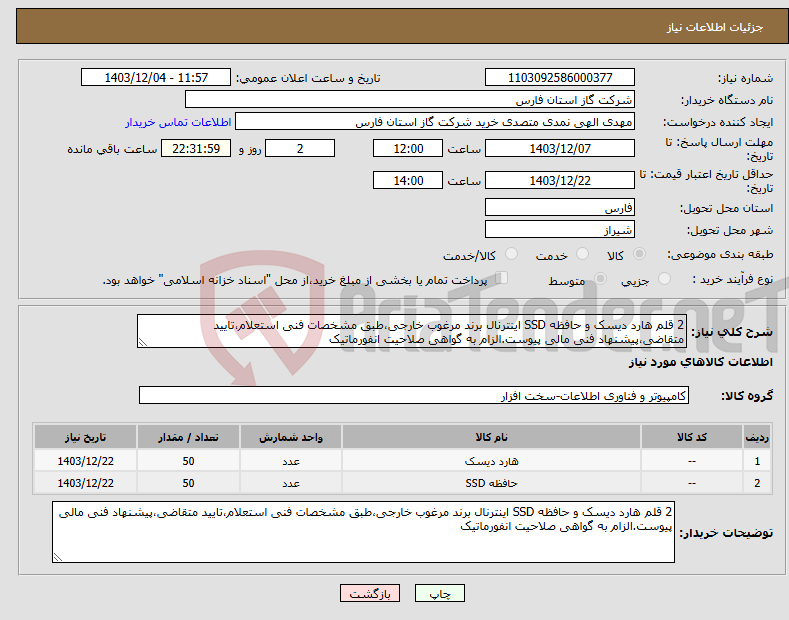Viewport: 789px width, 620px height.
Task: Click the remaining days field showing 2
Action: click(x=300, y=148)
